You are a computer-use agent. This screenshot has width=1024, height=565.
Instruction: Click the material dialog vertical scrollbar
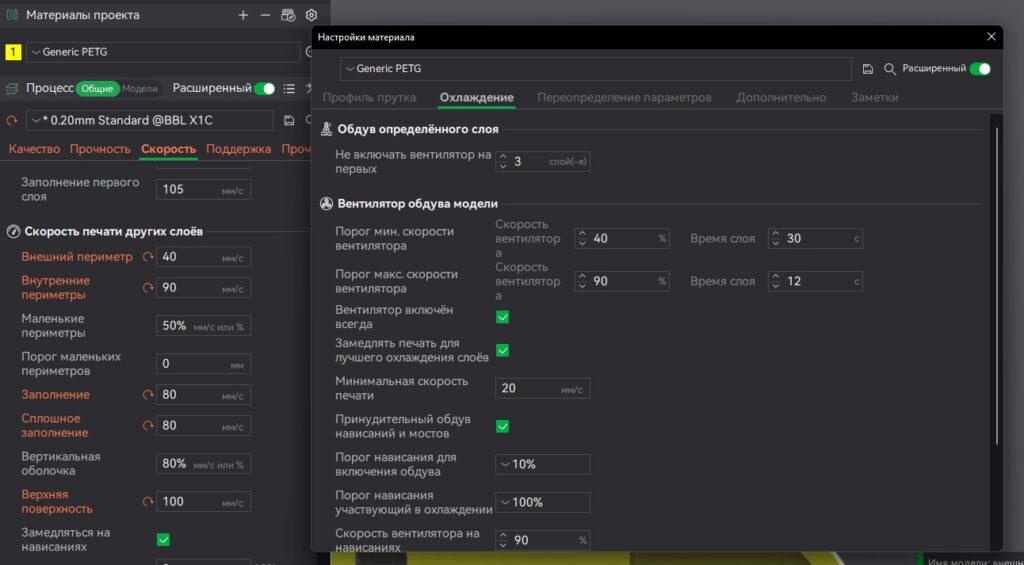pos(996,287)
